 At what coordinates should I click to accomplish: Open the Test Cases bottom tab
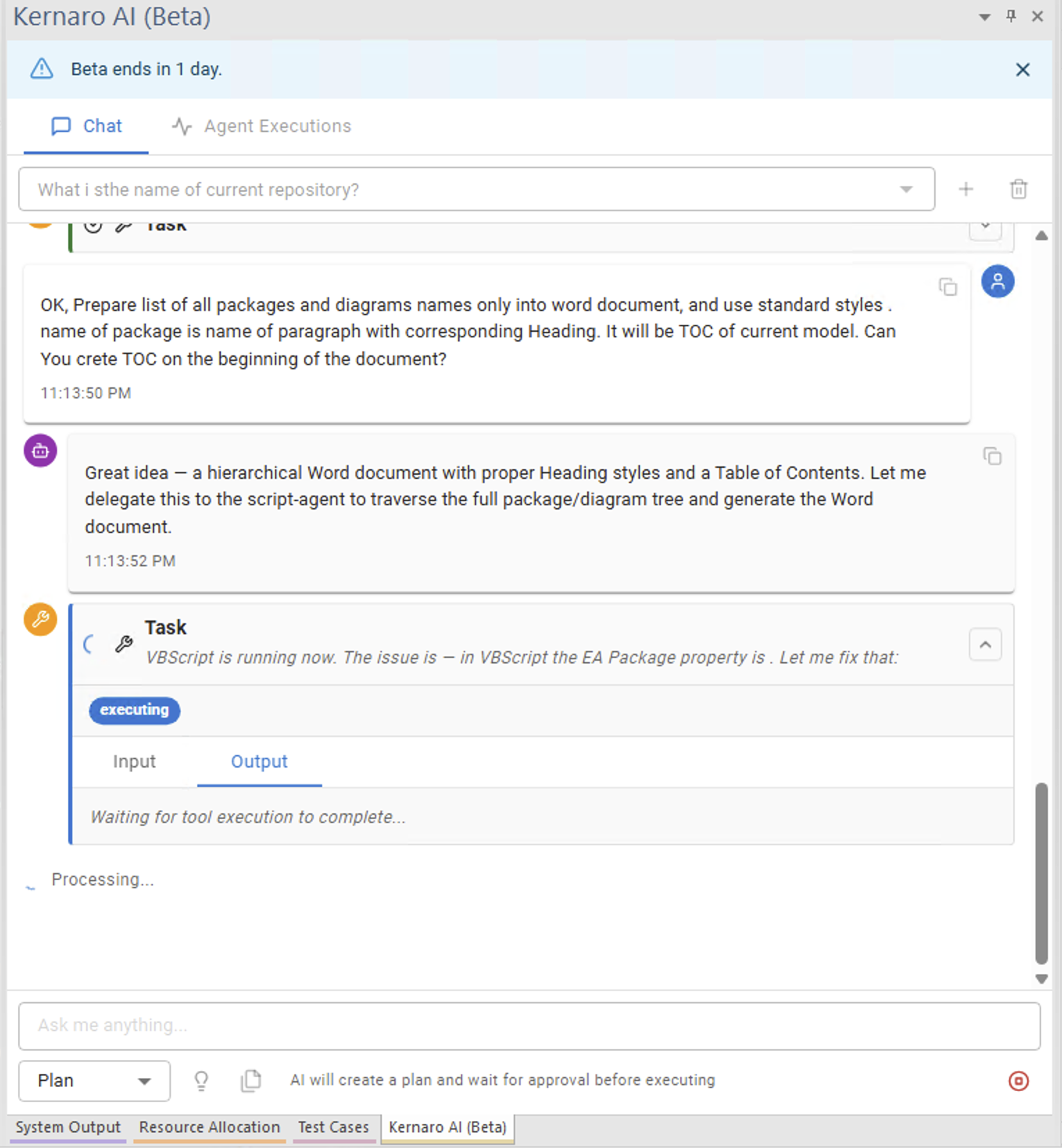point(333,1128)
